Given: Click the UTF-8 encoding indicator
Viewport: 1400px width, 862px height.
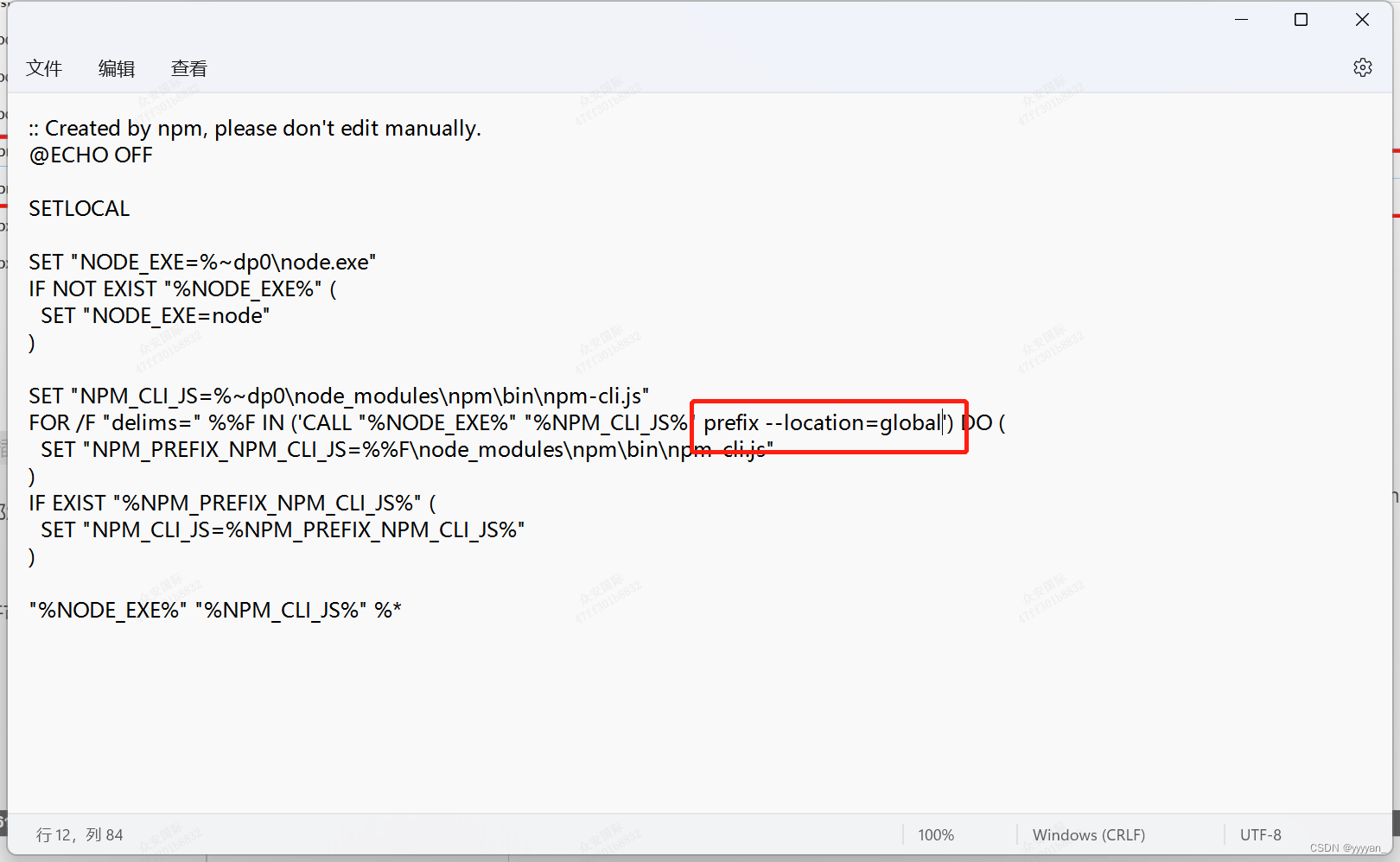Looking at the screenshot, I should 1261,834.
